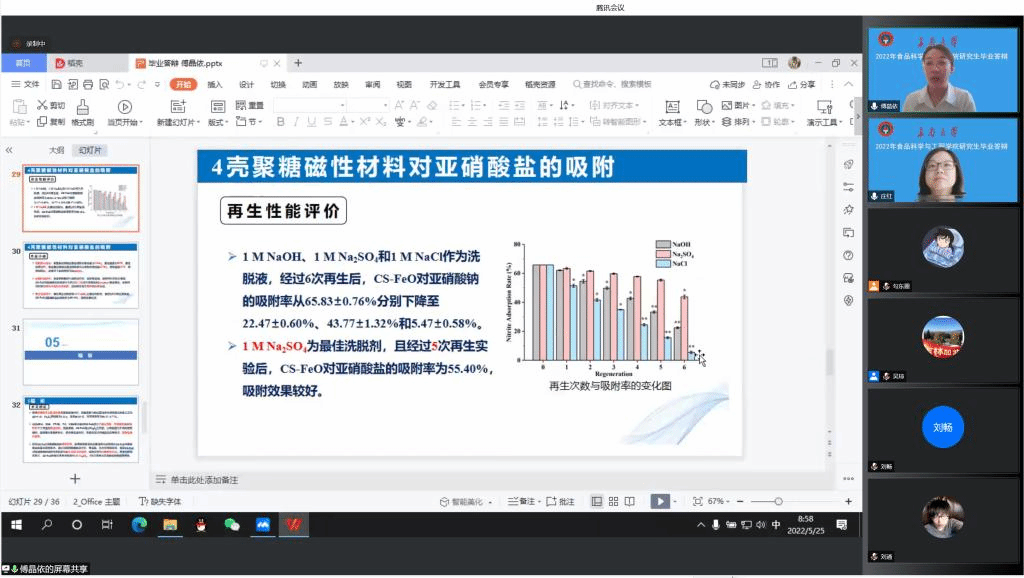Switch to the Outline (大纲) panel tab
Image resolution: width=1024 pixels, height=578 pixels.
pyautogui.click(x=57, y=150)
